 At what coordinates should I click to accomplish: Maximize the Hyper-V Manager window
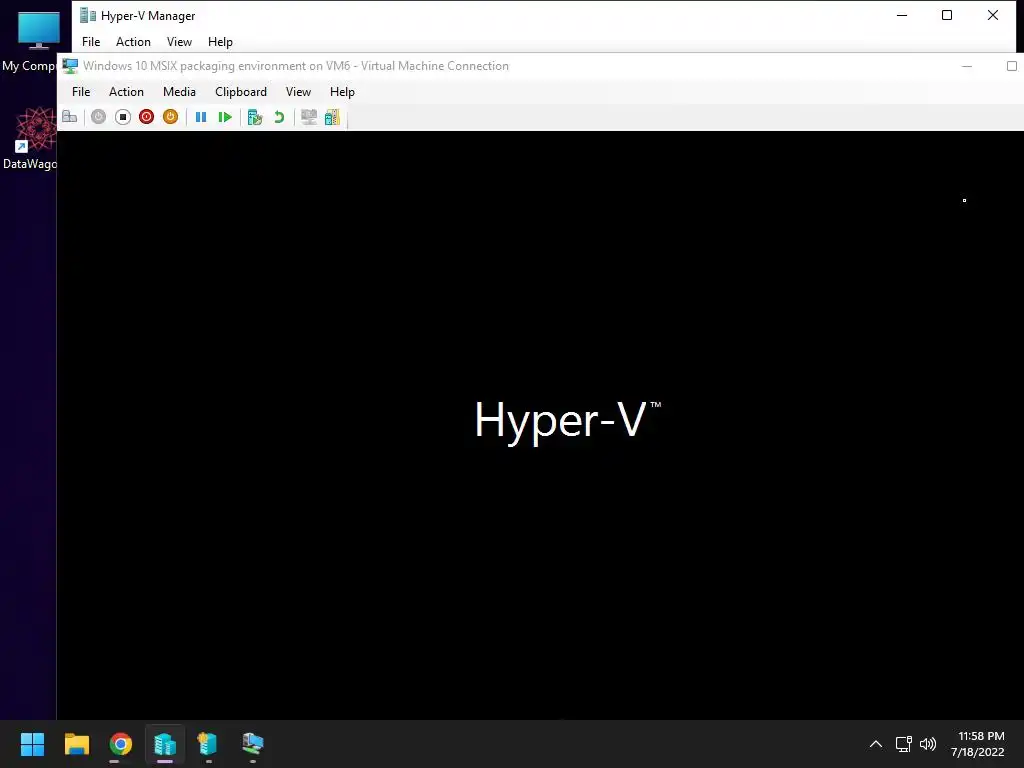[947, 15]
